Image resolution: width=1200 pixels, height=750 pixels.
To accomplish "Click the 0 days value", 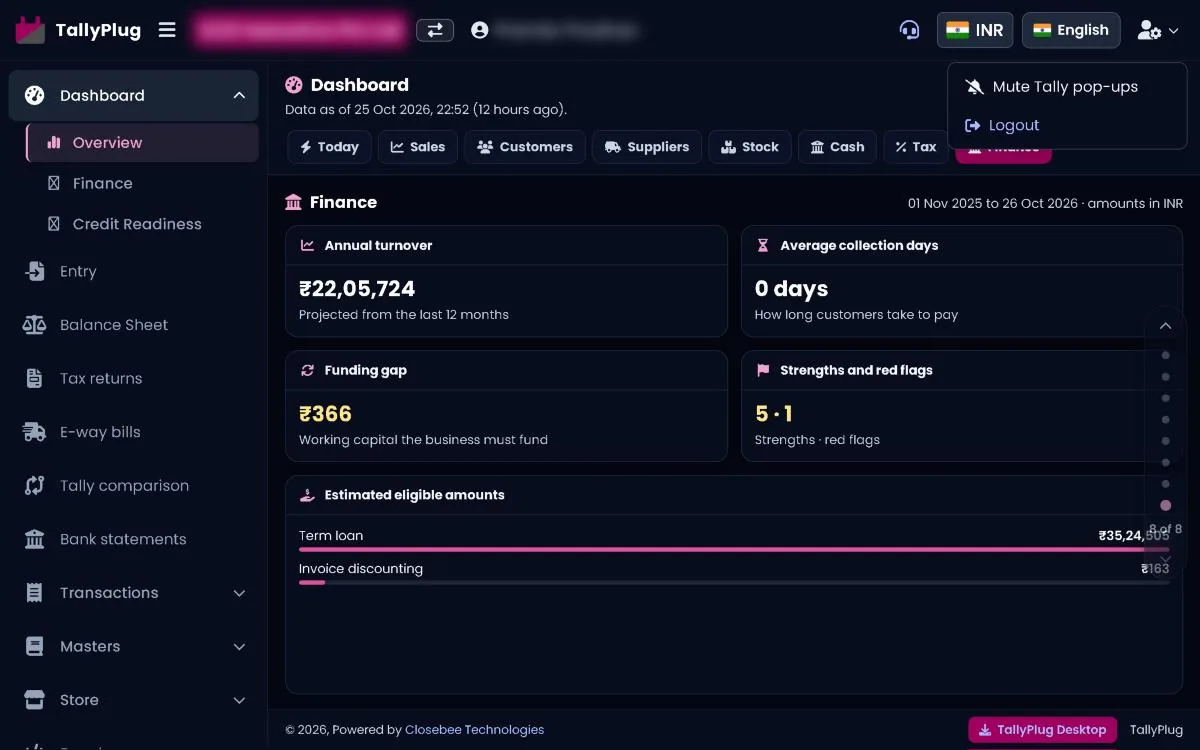I will click(791, 289).
